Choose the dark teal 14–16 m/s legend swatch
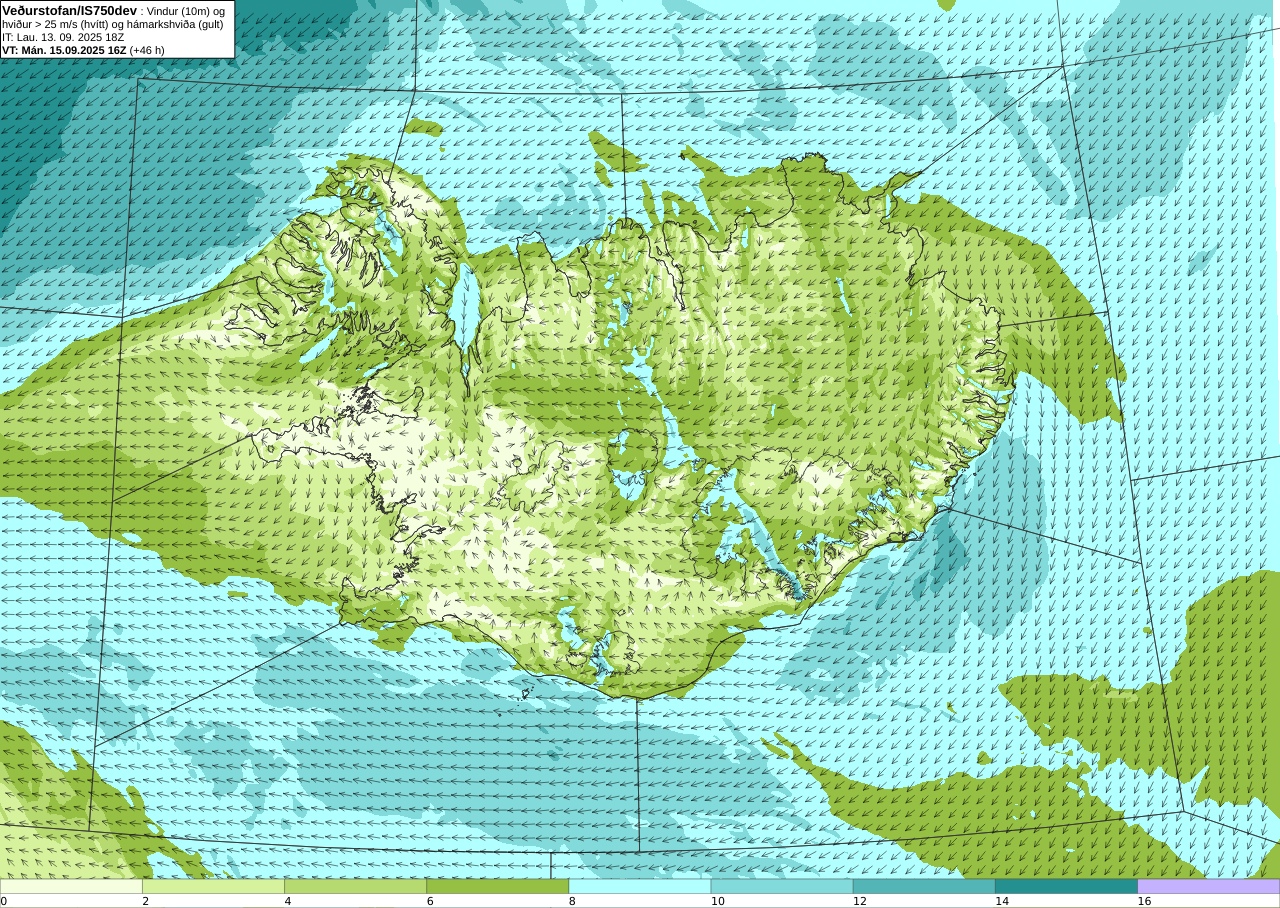 coord(1066,886)
